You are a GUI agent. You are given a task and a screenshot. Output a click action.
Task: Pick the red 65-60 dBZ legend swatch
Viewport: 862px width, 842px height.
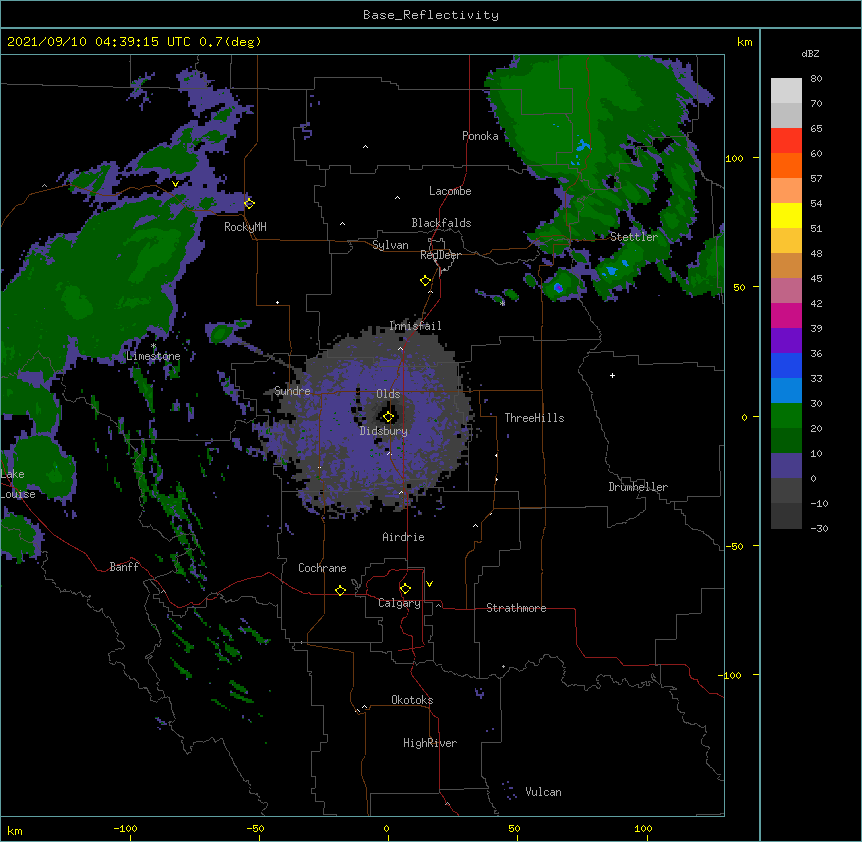click(x=786, y=141)
